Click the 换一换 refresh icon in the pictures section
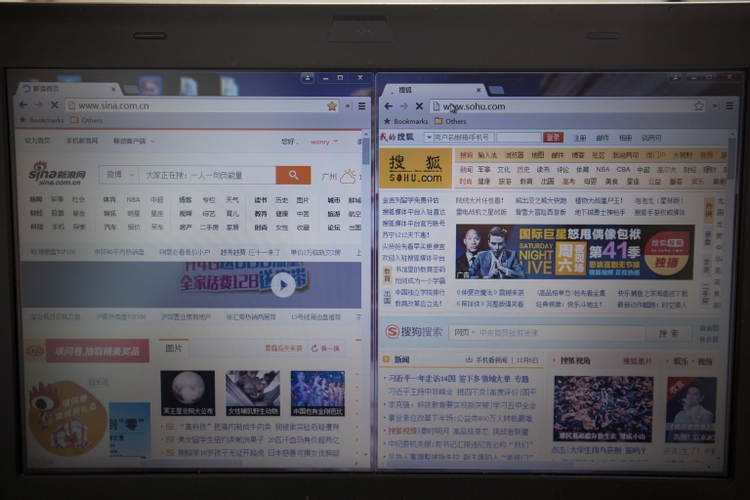 coord(315,348)
